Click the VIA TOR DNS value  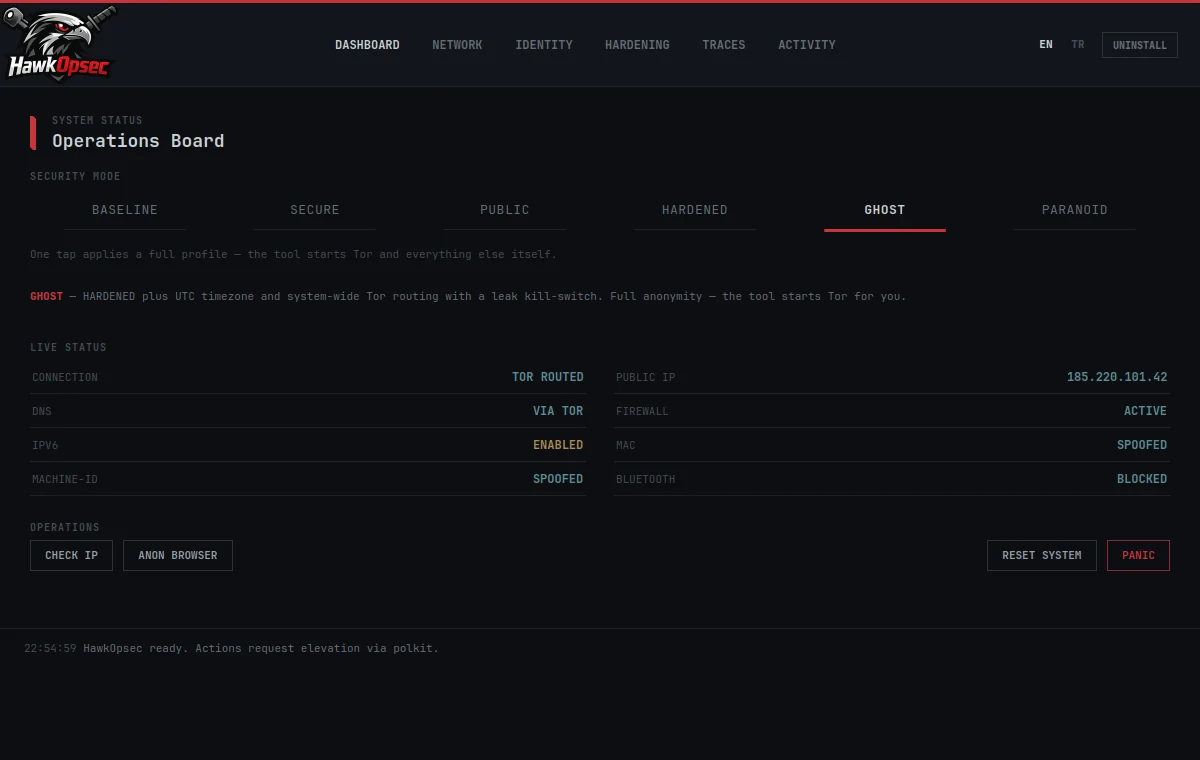558,411
